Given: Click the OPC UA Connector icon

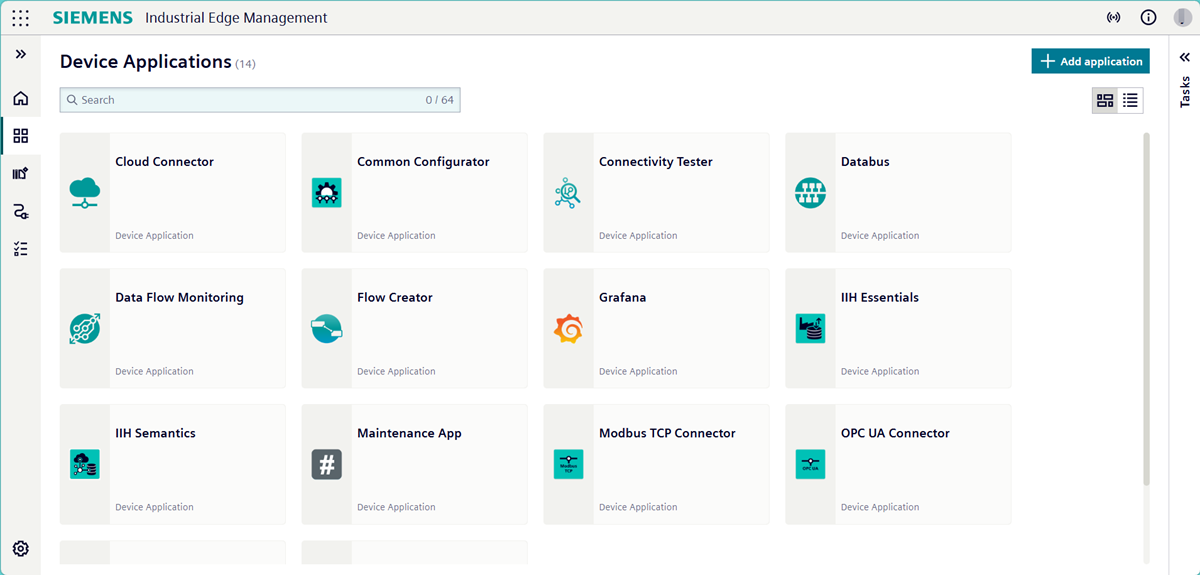Looking at the screenshot, I should point(811,464).
